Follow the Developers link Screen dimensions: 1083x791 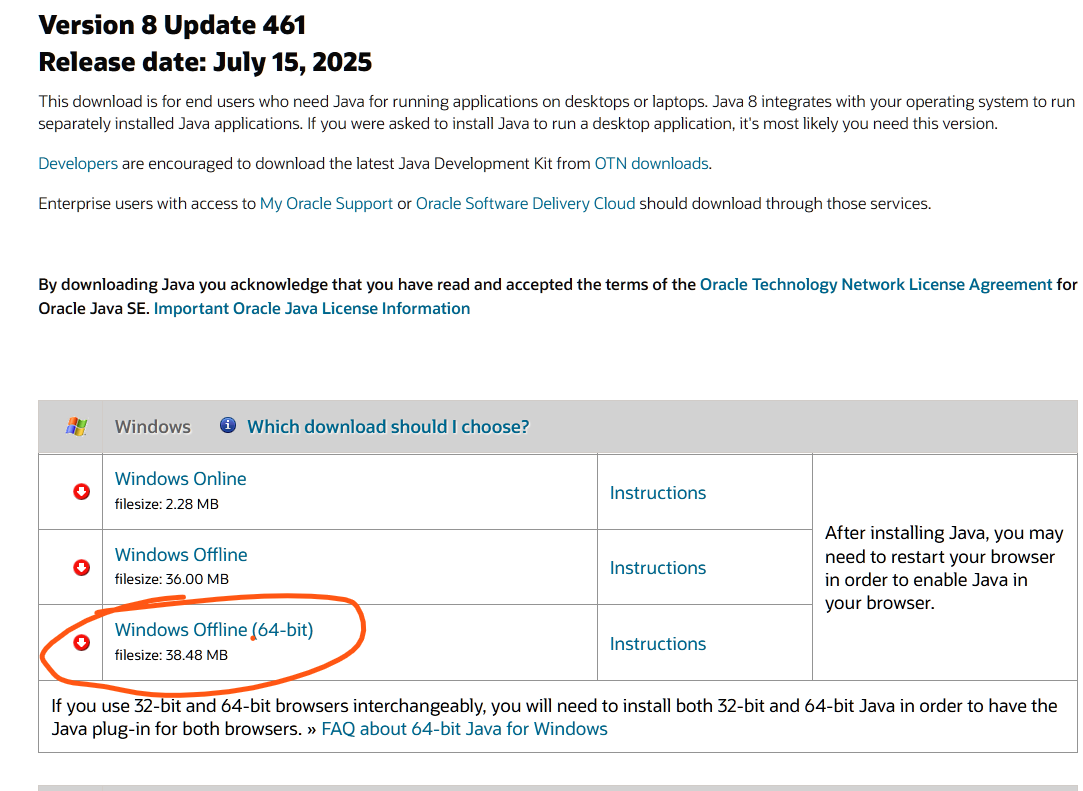78,163
